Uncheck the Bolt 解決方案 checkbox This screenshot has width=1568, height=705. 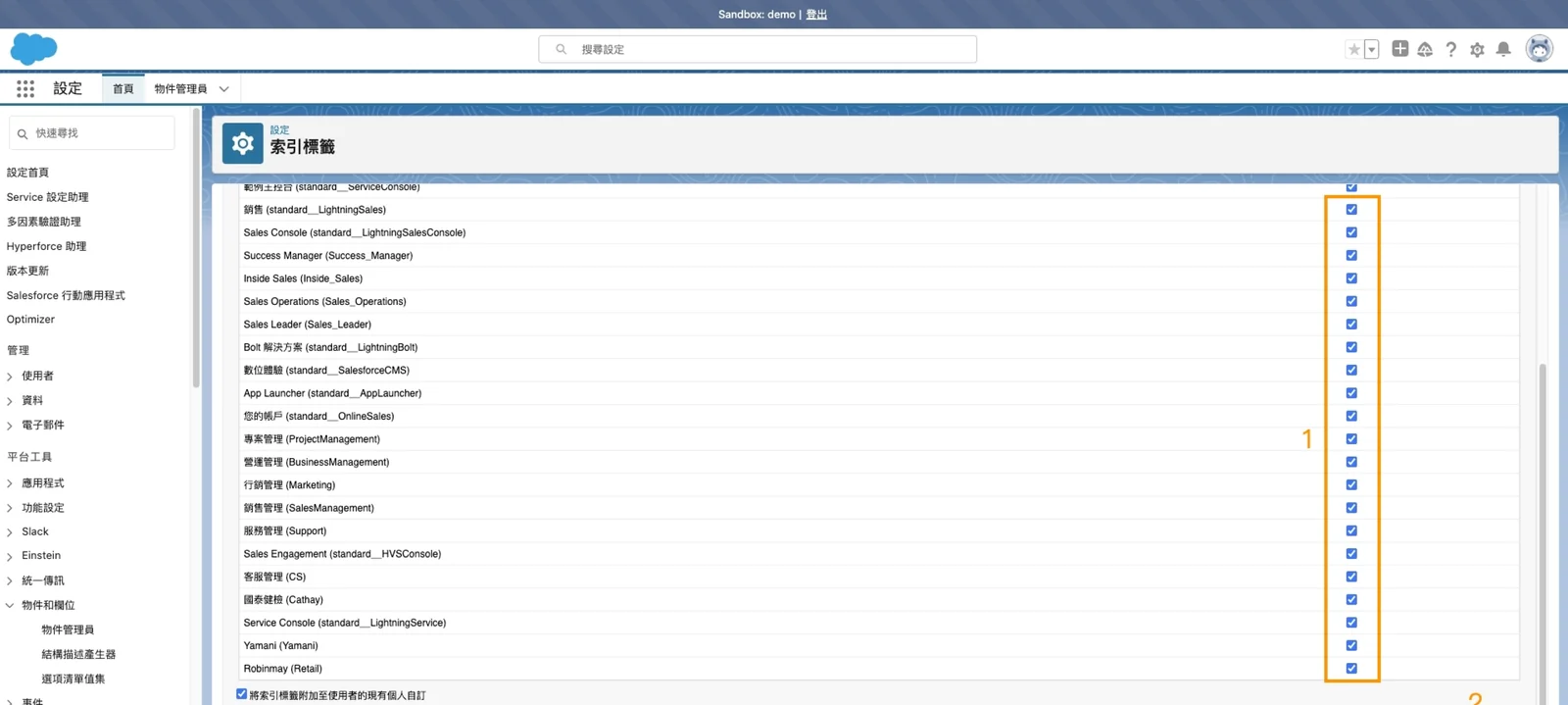(x=1351, y=347)
